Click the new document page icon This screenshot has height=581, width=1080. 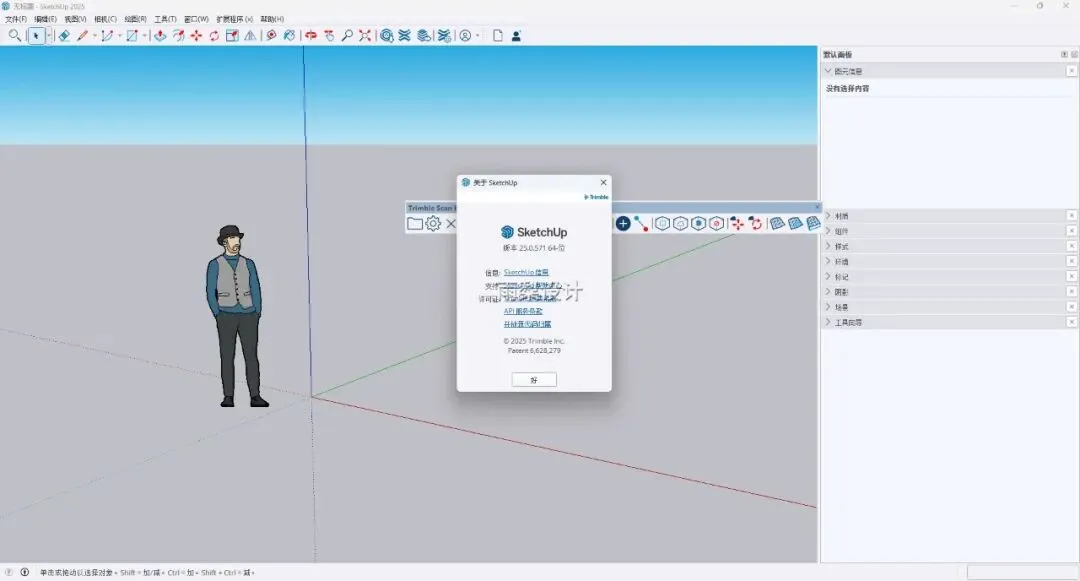[x=498, y=36]
